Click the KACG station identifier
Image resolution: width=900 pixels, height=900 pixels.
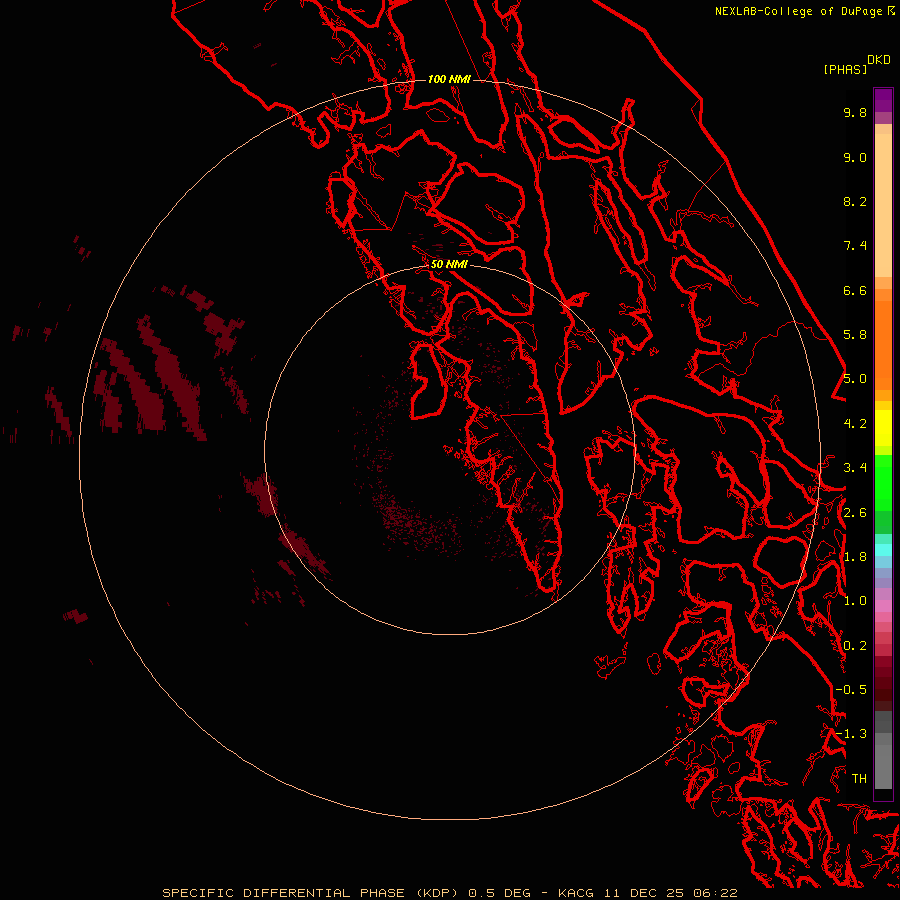click(x=576, y=893)
